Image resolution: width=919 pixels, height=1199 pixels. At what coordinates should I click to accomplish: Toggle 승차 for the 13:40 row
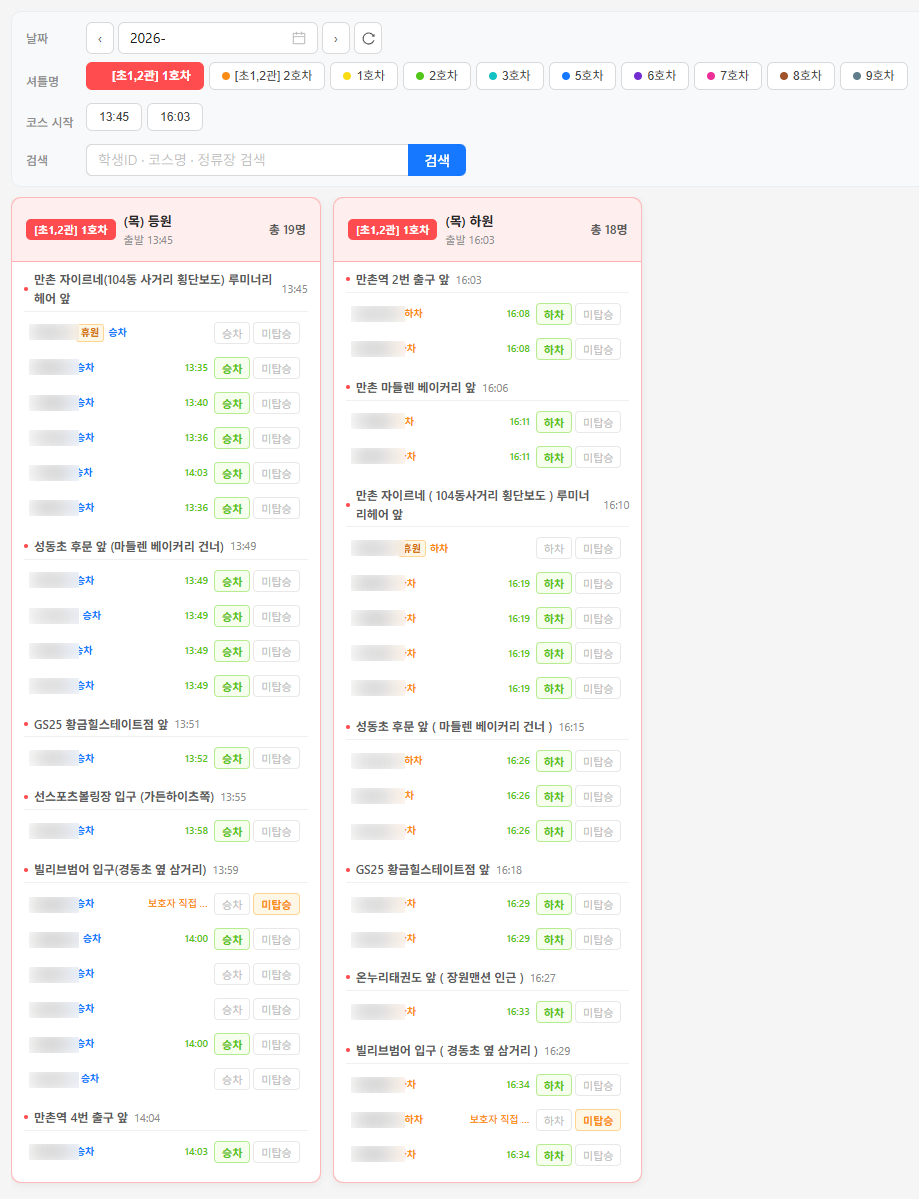click(x=232, y=404)
